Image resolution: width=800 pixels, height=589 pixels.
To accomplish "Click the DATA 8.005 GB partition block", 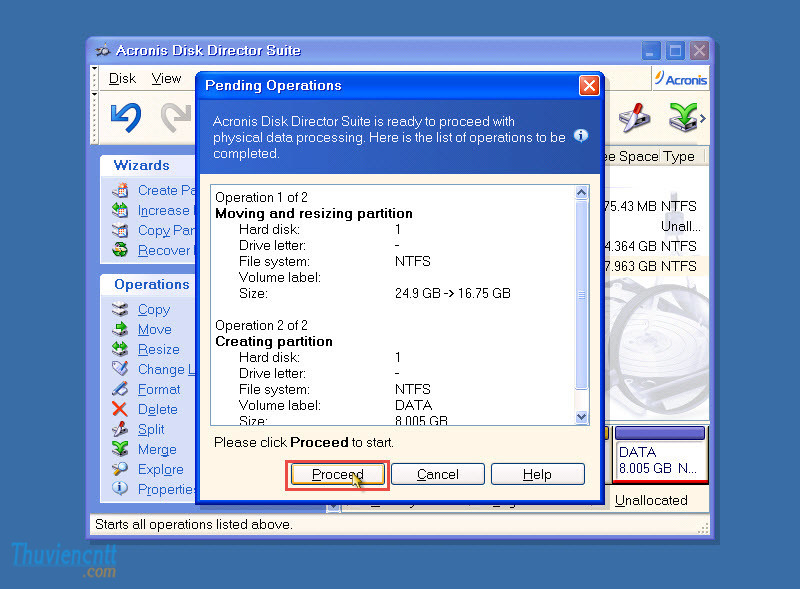I will click(660, 455).
